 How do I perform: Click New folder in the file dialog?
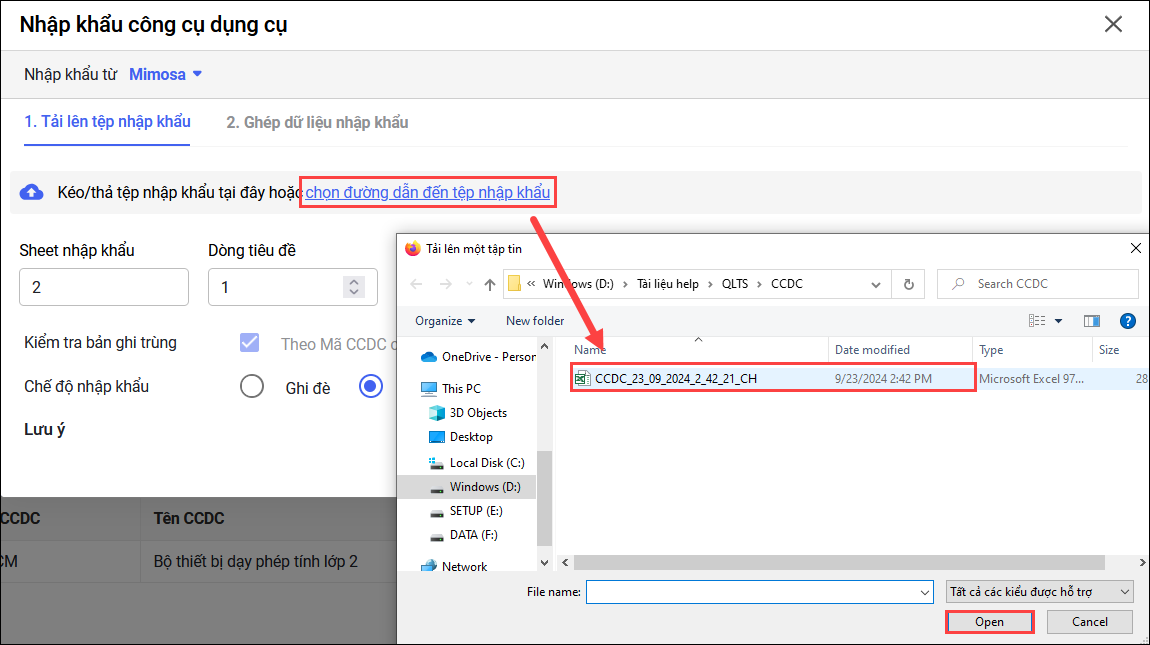point(535,321)
